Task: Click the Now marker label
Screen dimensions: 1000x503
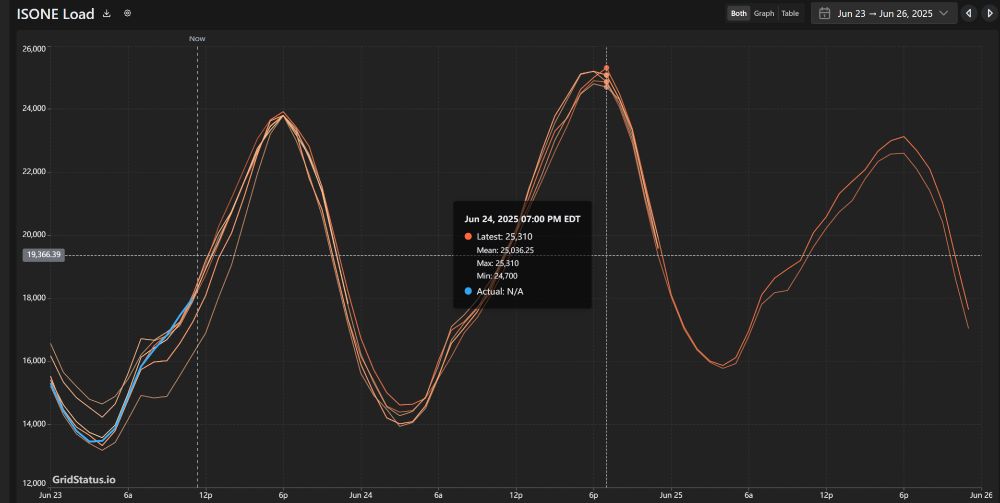Action: pyautogui.click(x=197, y=38)
